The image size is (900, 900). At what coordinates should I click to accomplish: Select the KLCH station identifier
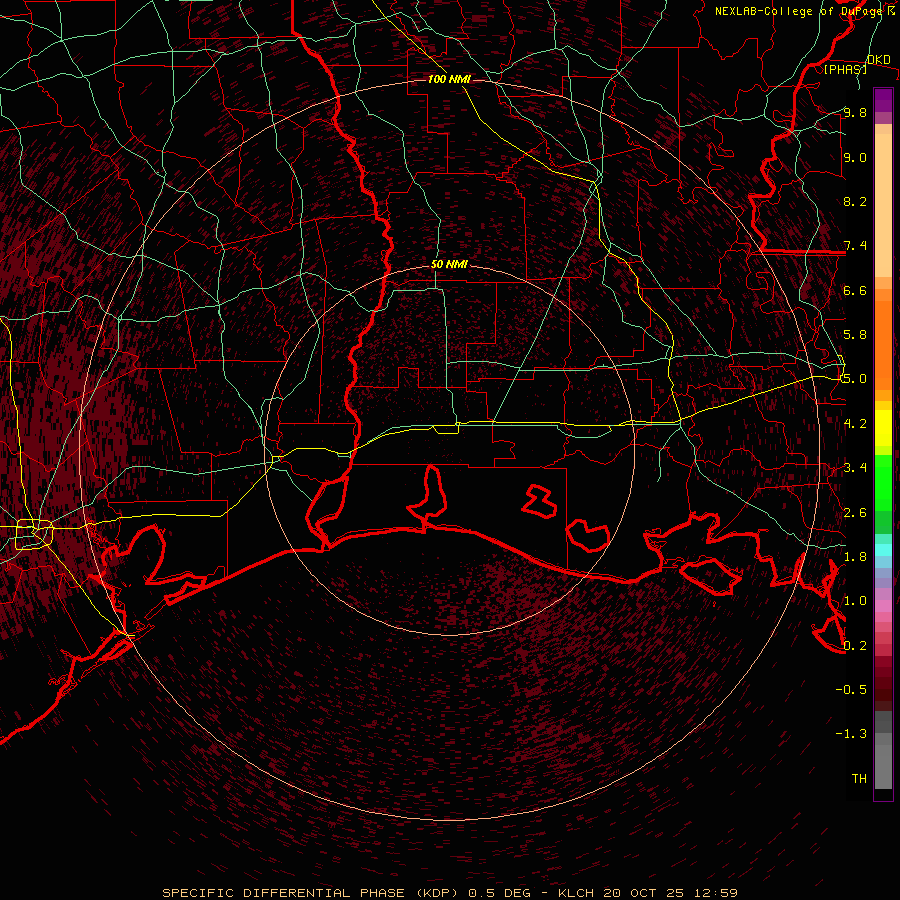(577, 893)
